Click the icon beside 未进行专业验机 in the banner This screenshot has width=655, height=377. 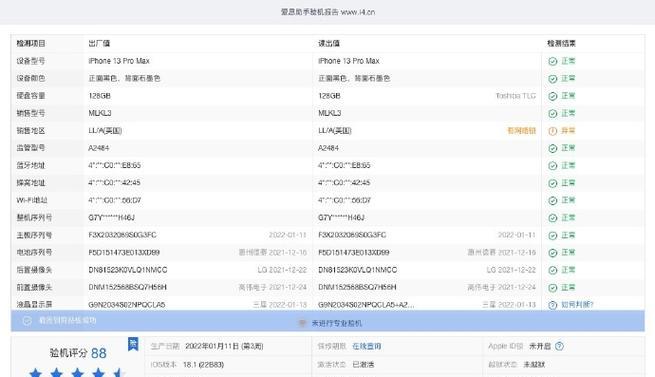point(302,323)
